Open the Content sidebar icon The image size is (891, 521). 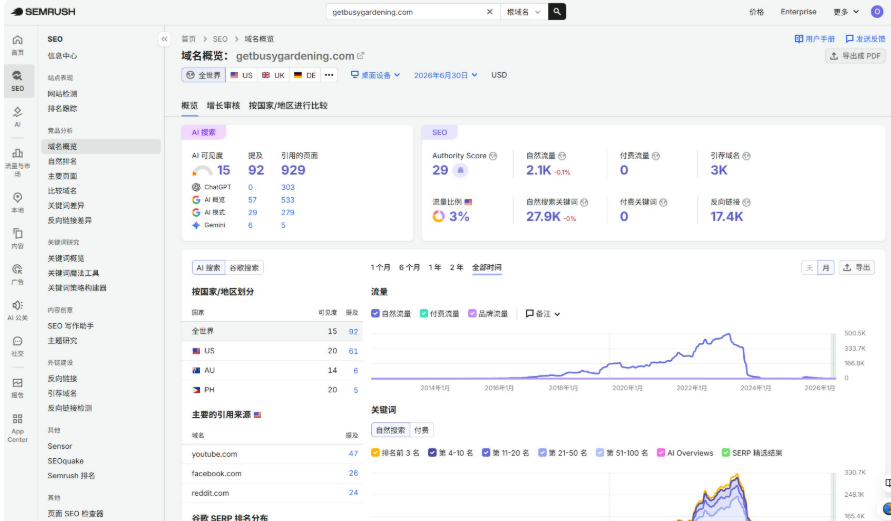point(18,238)
